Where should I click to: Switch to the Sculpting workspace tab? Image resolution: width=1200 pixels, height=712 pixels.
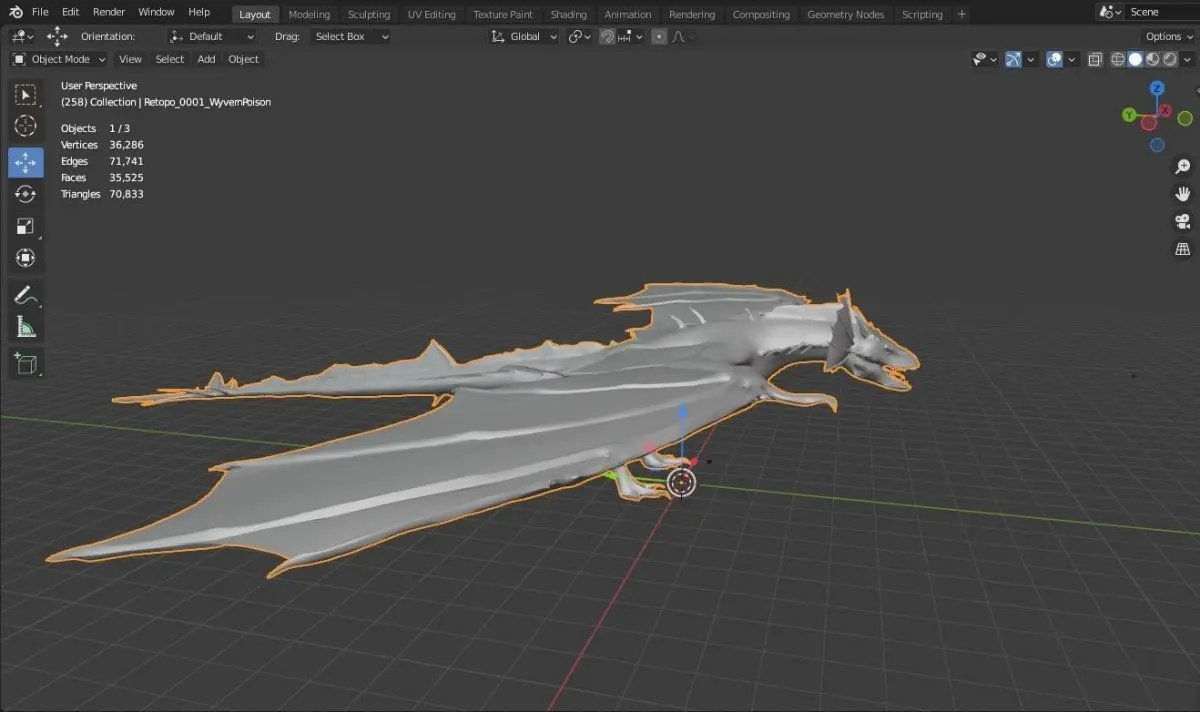[369, 14]
